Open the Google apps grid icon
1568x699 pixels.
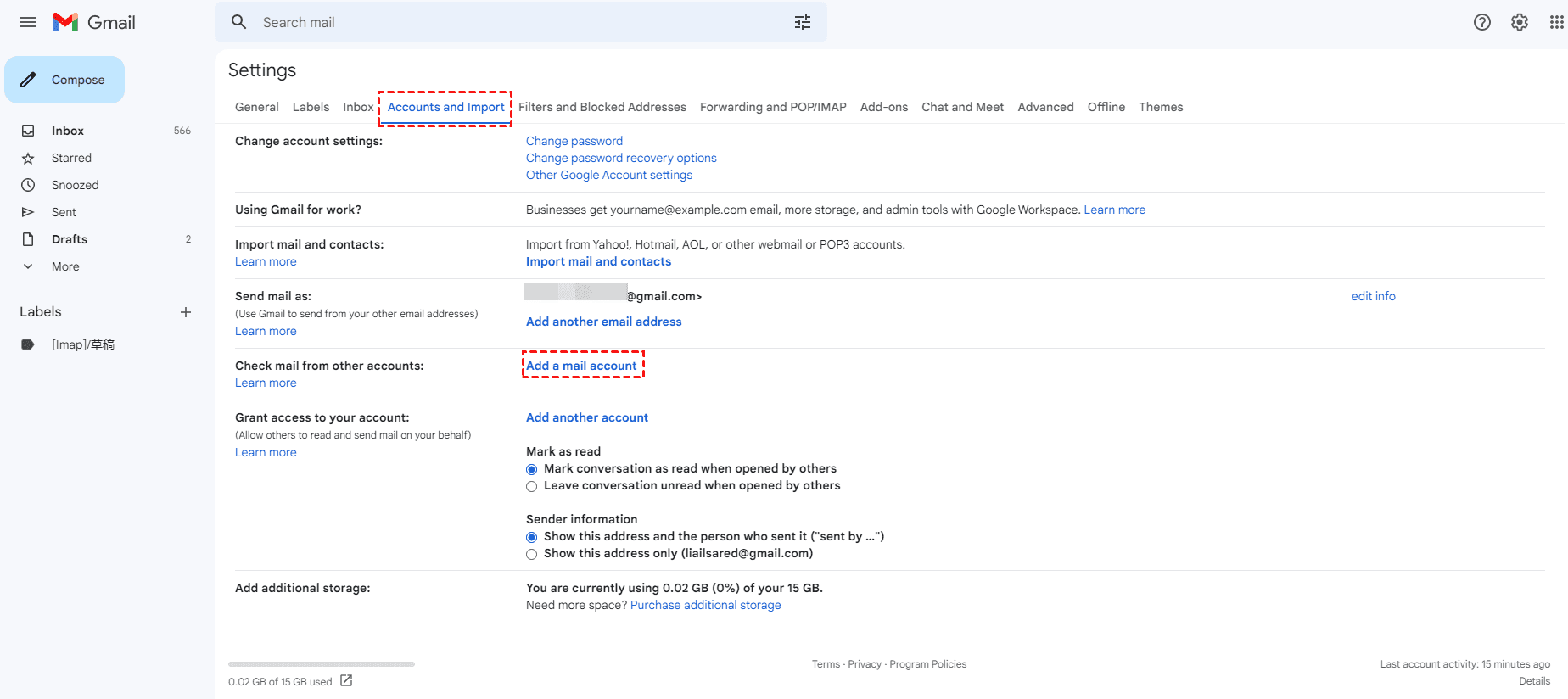tap(1556, 22)
